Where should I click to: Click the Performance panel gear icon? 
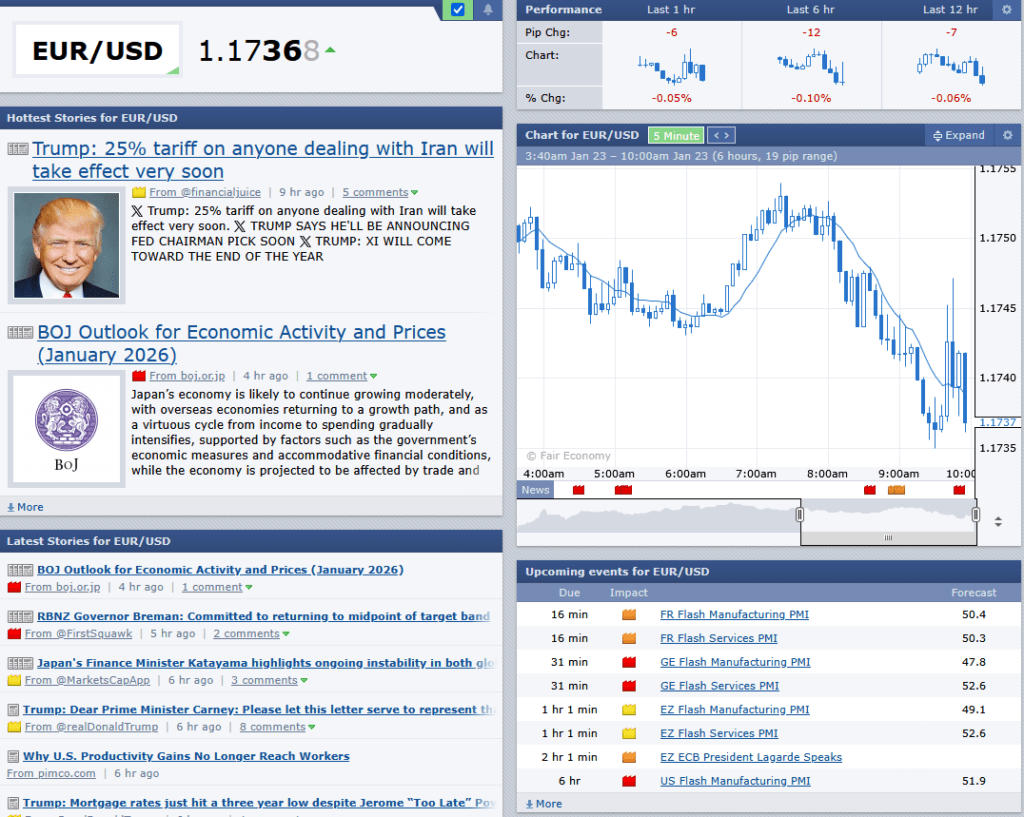(1008, 9)
